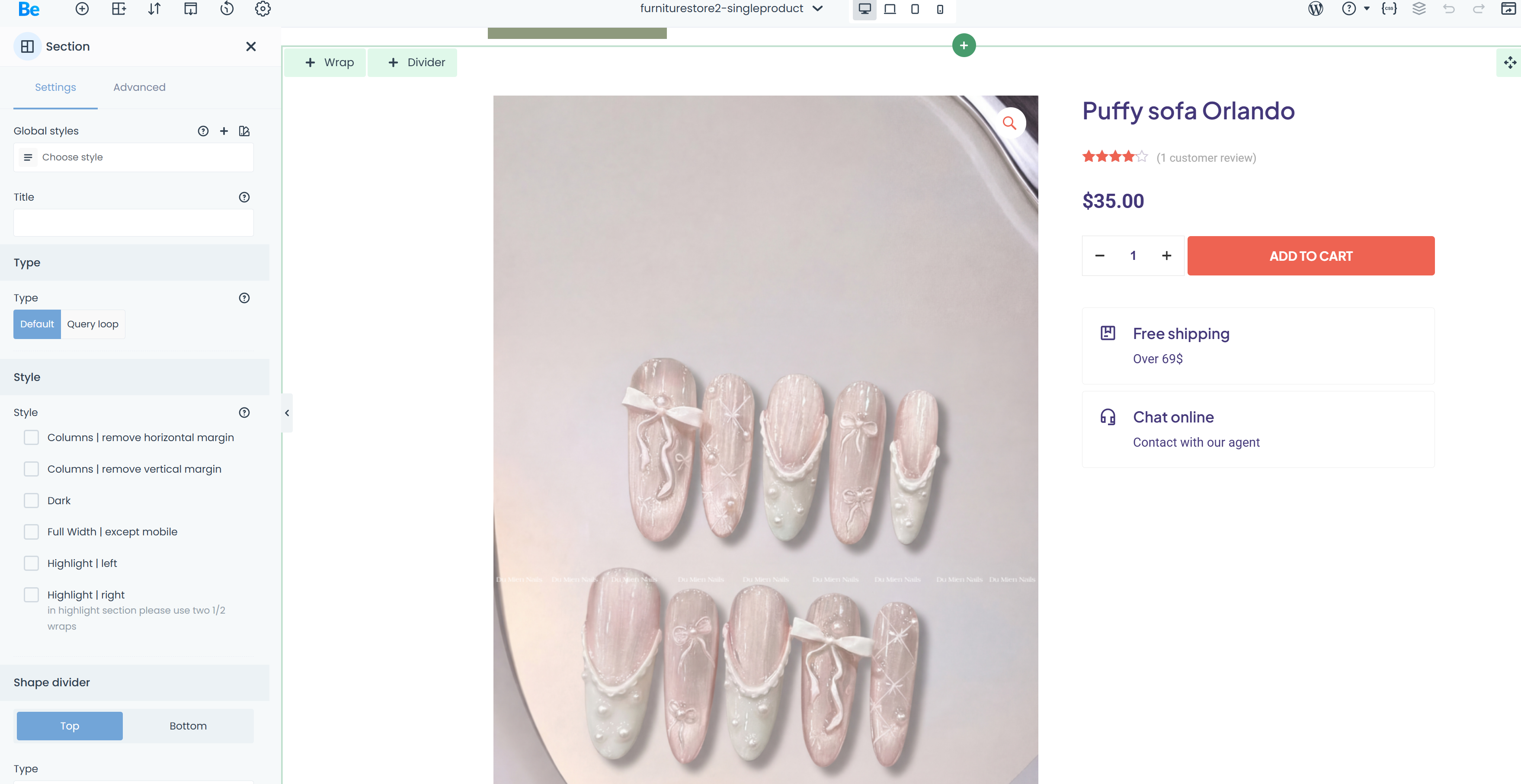Viewport: 1521px width, 784px height.
Task: Enable the Dark style checkbox
Action: coord(31,501)
